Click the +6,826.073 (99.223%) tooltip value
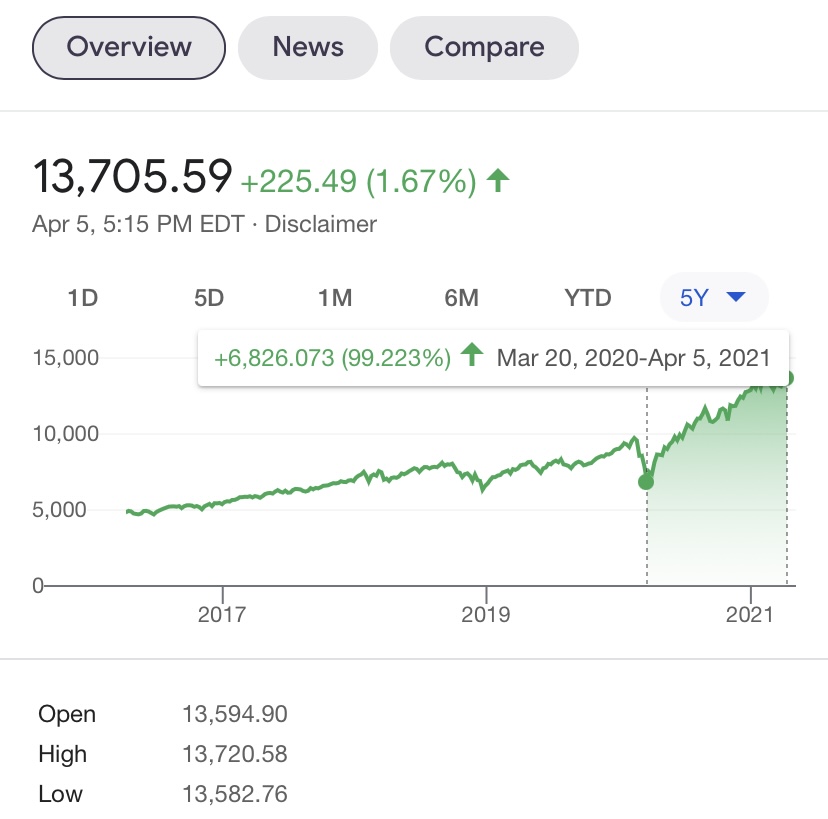Image resolution: width=828 pixels, height=819 pixels. (x=333, y=358)
